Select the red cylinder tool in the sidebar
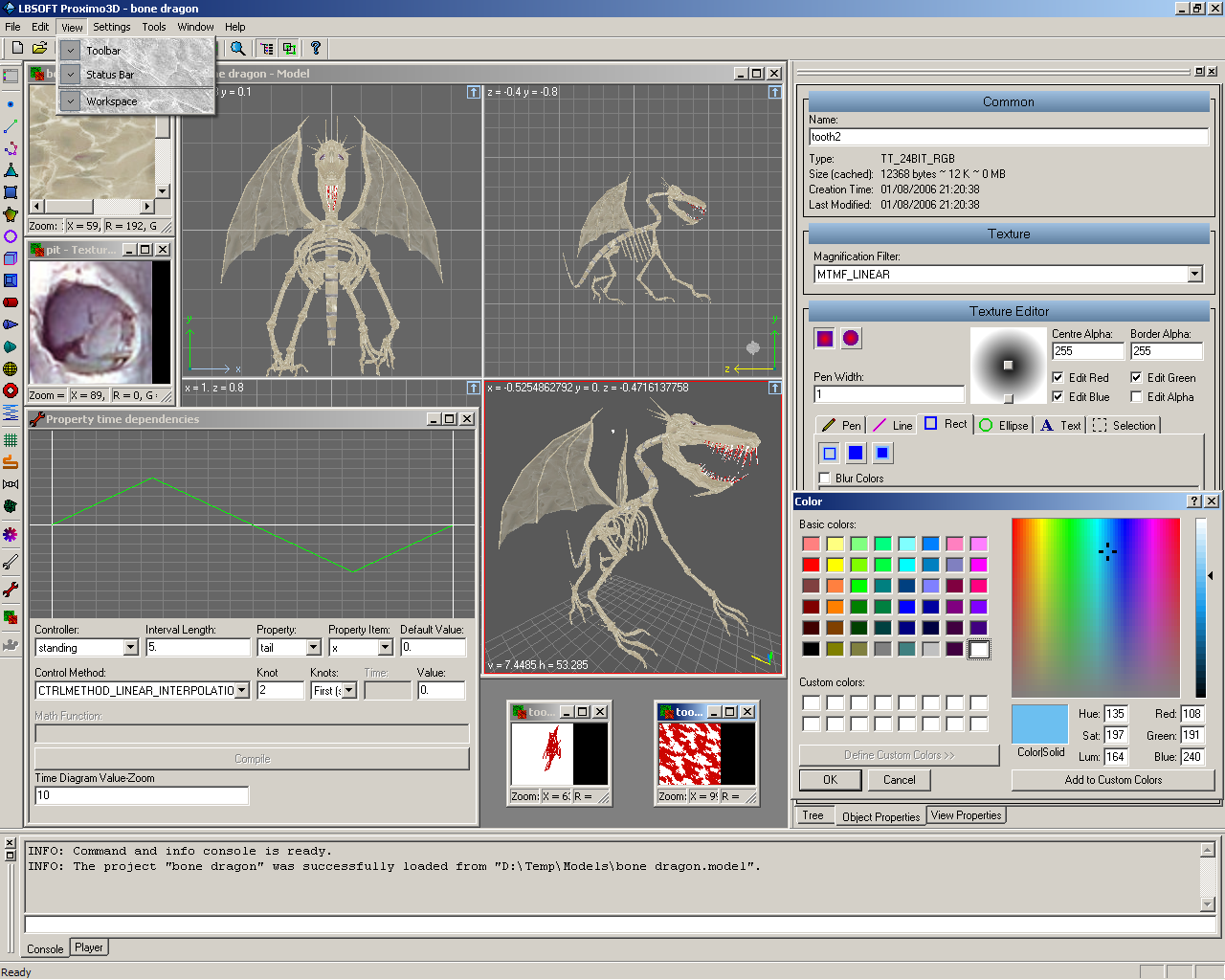Image resolution: width=1225 pixels, height=980 pixels. point(11,302)
